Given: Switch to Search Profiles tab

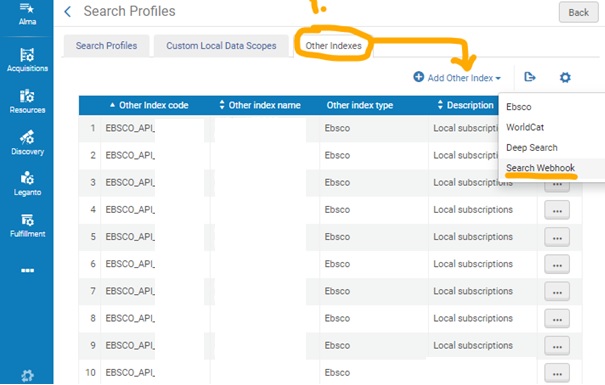Looking at the screenshot, I should click(106, 46).
